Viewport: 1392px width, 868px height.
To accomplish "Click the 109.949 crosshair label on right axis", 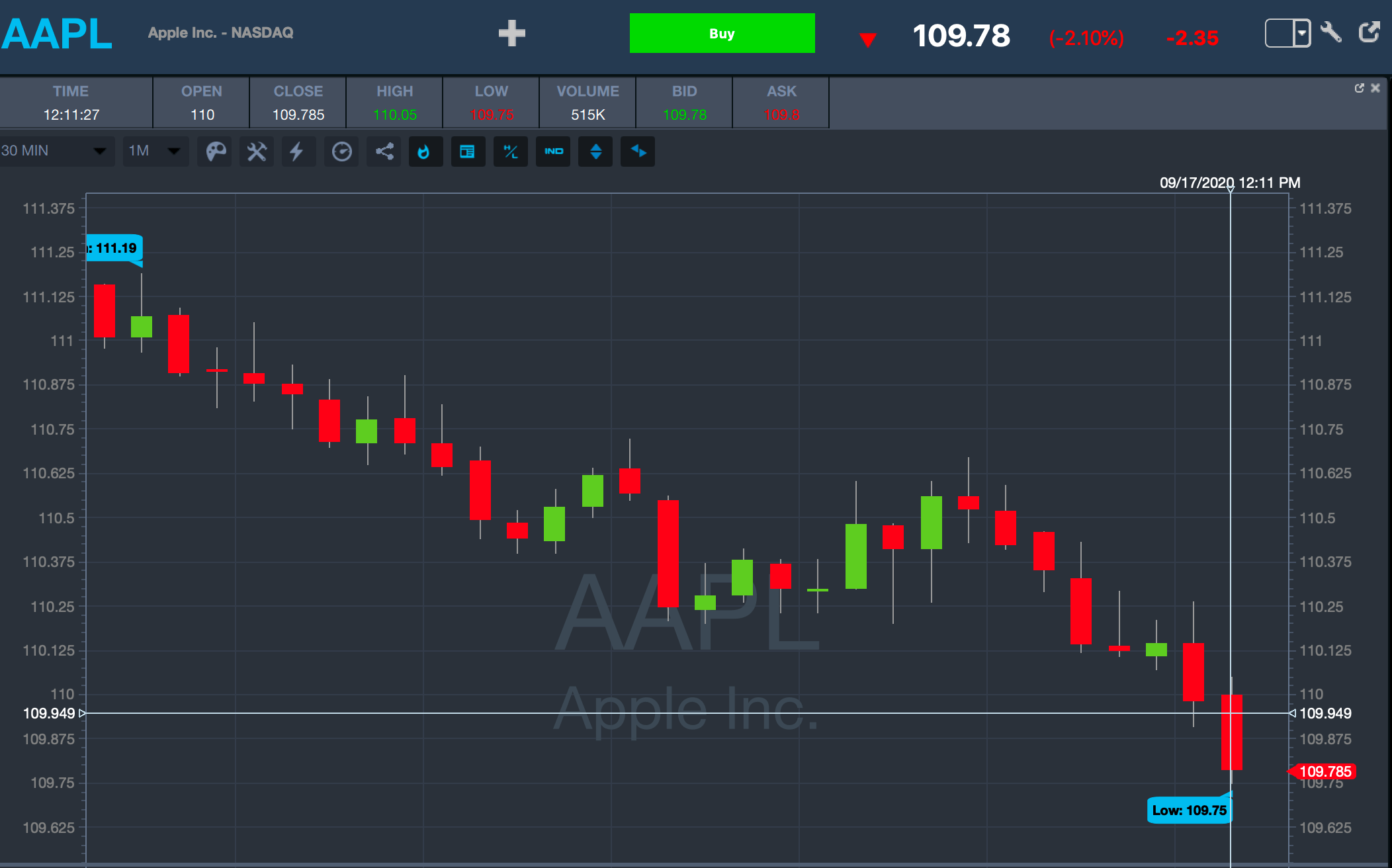I will click(x=1325, y=713).
